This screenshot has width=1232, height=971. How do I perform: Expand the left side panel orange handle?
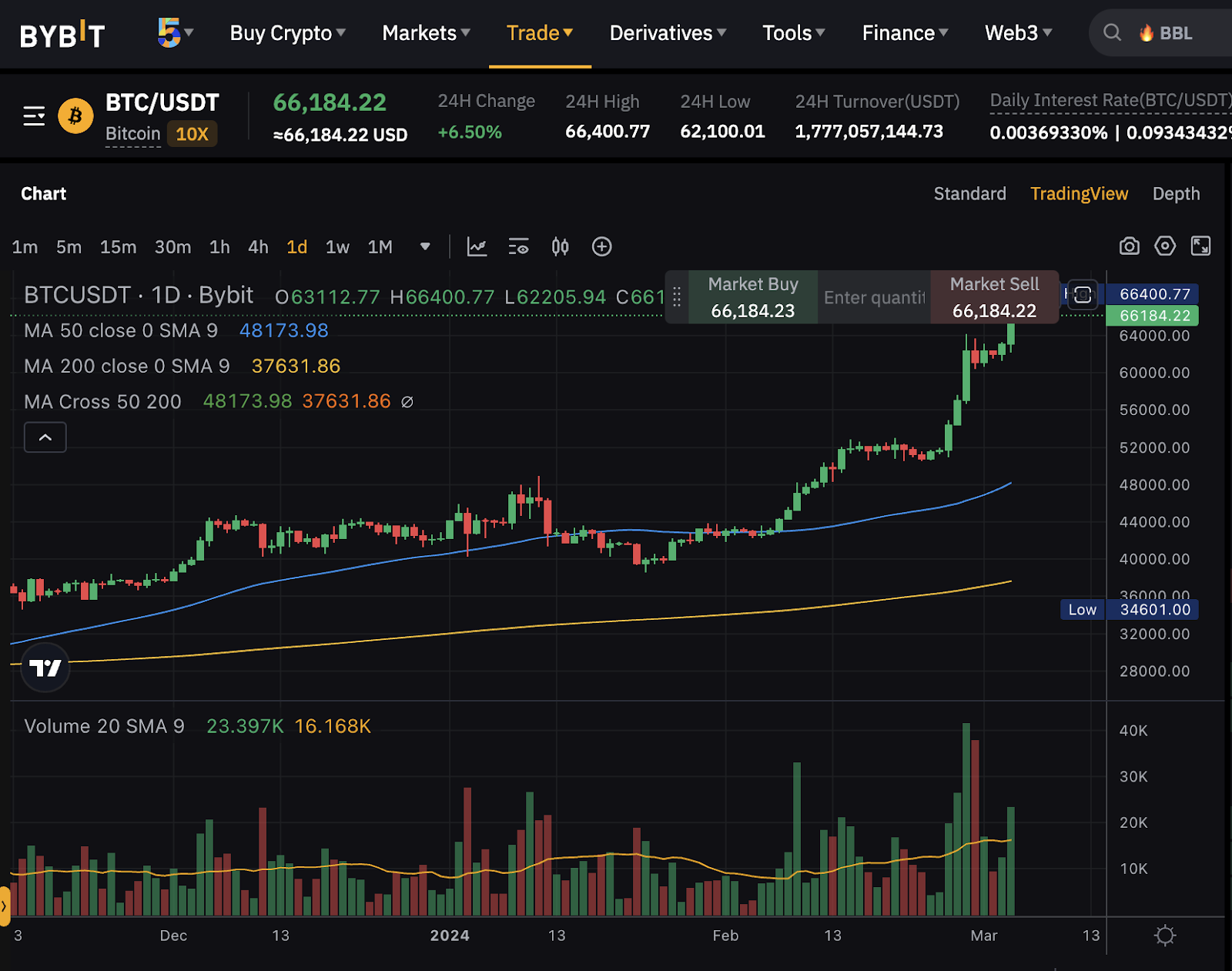4,906
